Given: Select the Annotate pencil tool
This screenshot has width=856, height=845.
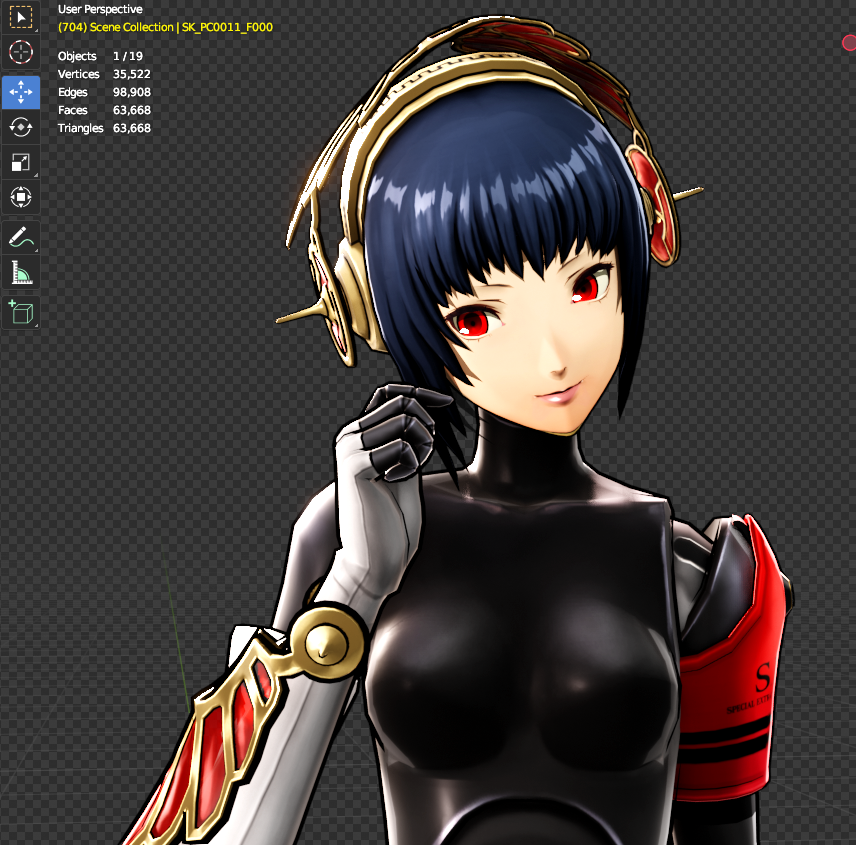Looking at the screenshot, I should pos(21,237).
